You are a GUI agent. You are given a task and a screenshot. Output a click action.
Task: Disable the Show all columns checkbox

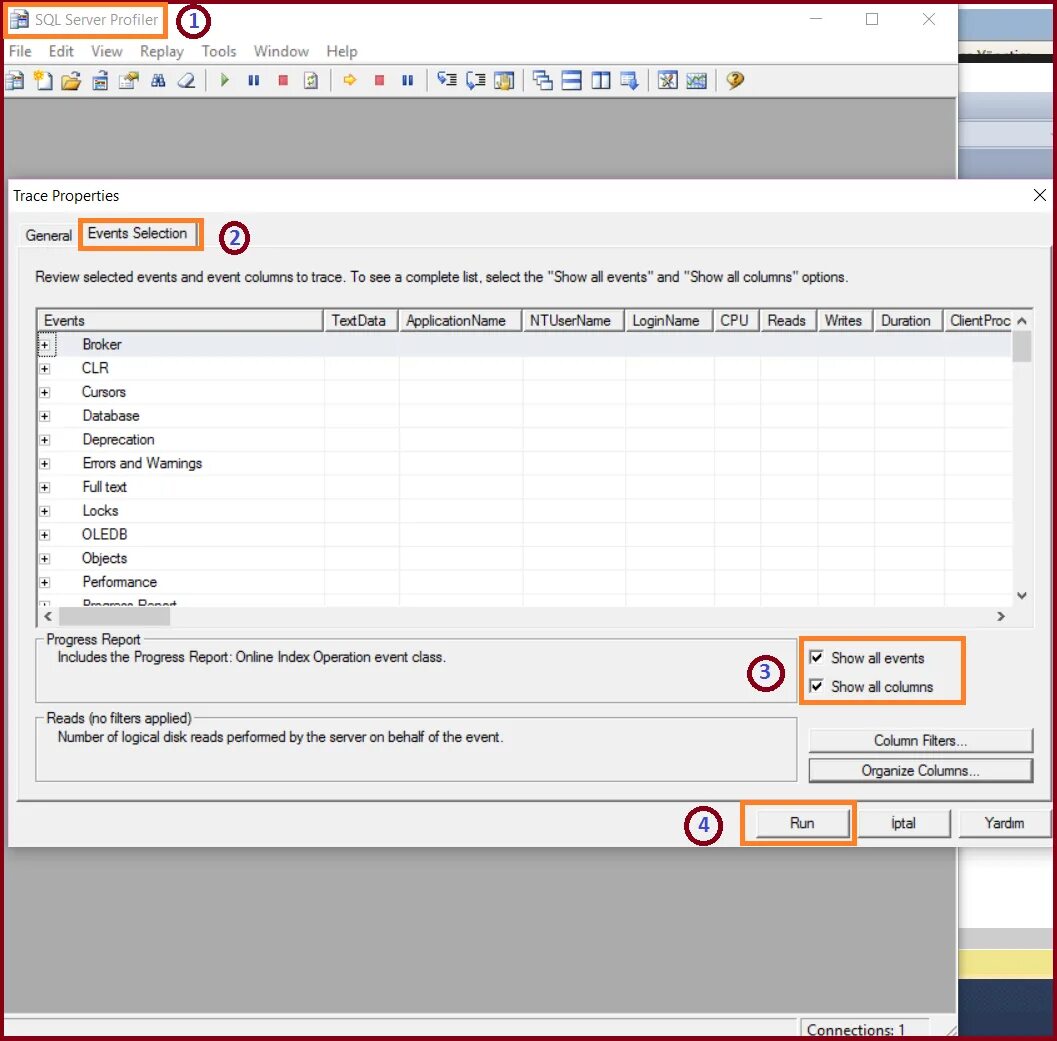click(x=816, y=686)
